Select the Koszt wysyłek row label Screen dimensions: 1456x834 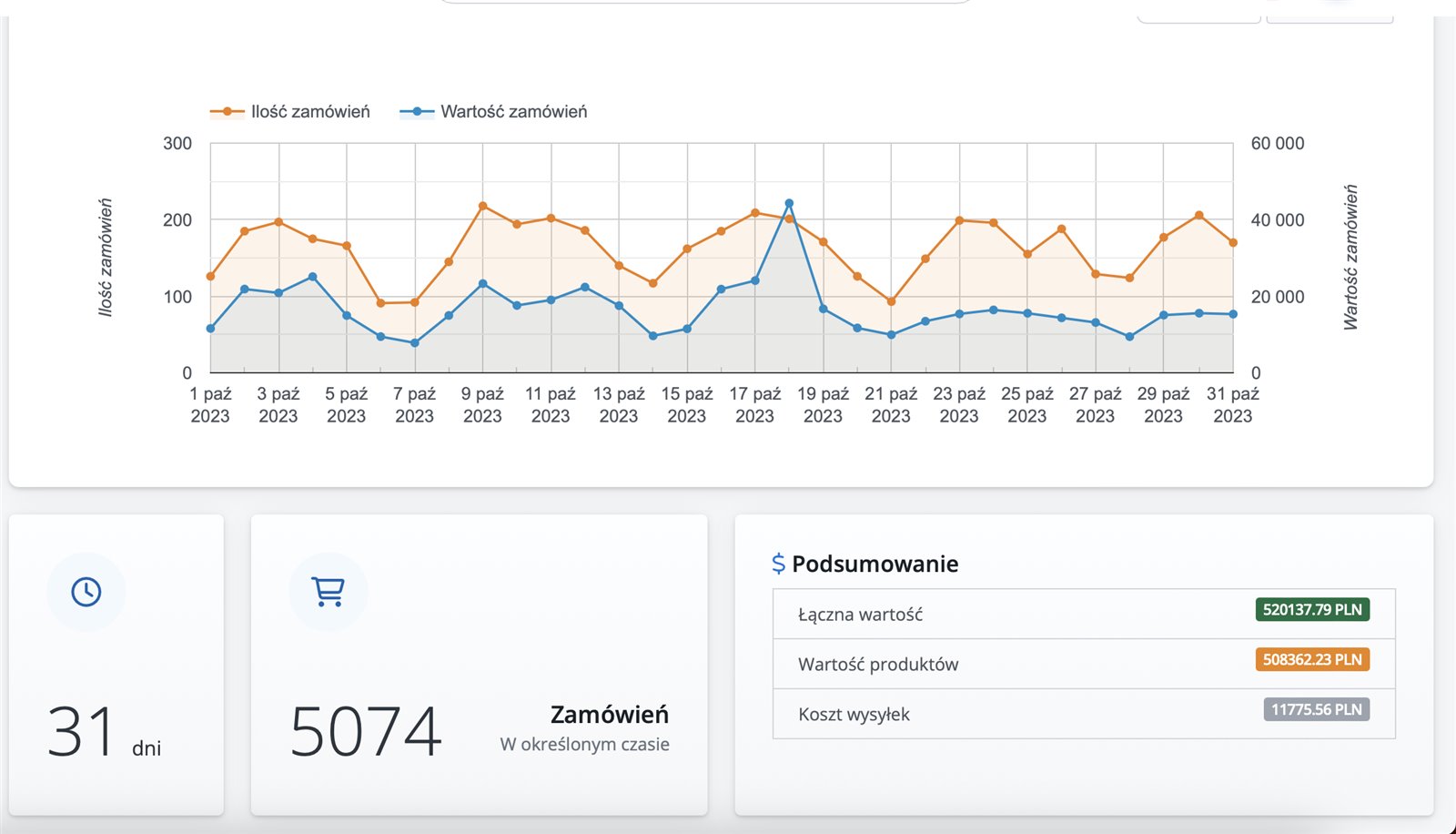pyautogui.click(x=854, y=715)
